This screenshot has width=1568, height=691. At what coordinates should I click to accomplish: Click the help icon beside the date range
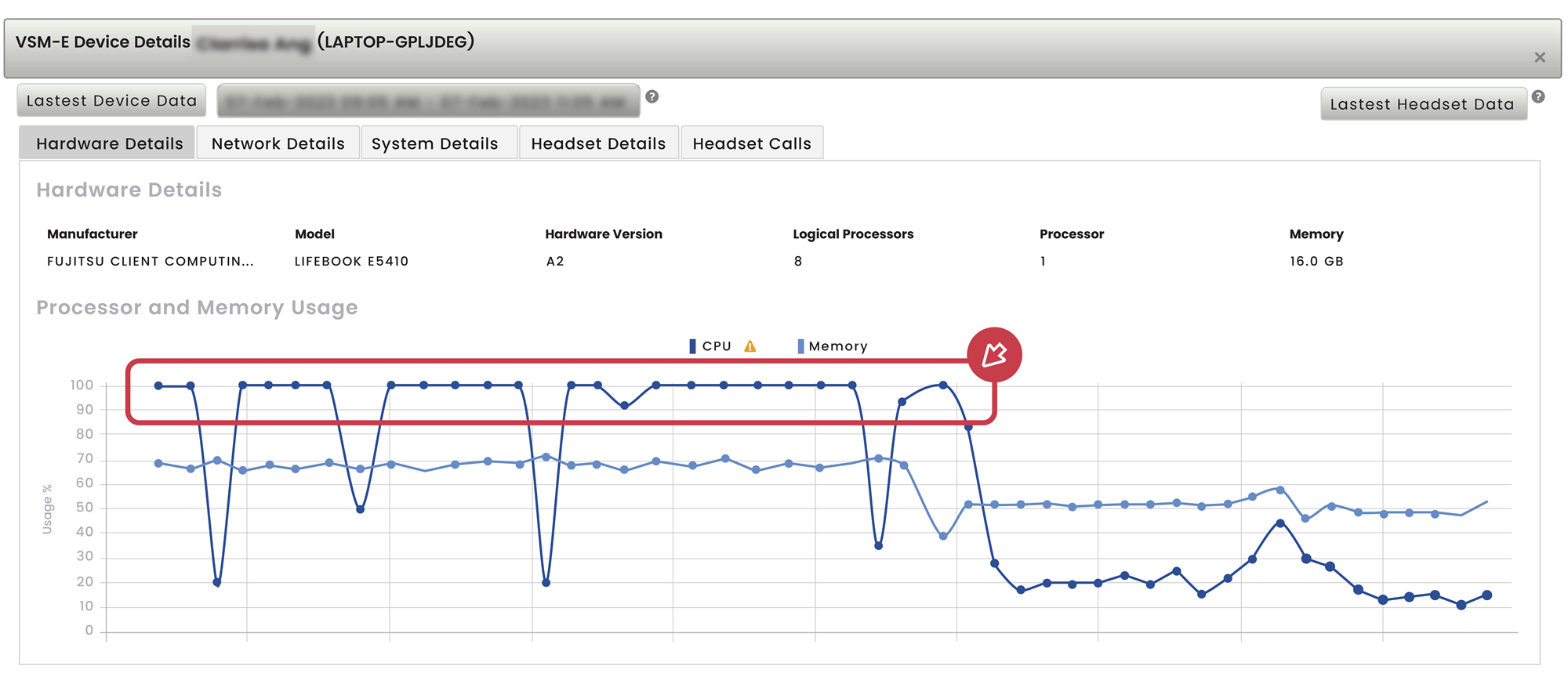tap(652, 96)
